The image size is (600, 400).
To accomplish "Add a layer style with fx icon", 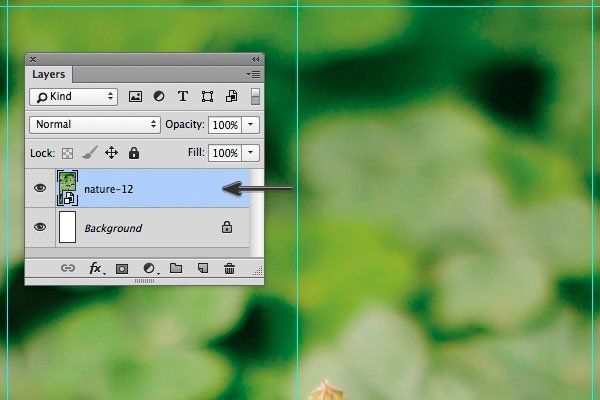I will [95, 268].
